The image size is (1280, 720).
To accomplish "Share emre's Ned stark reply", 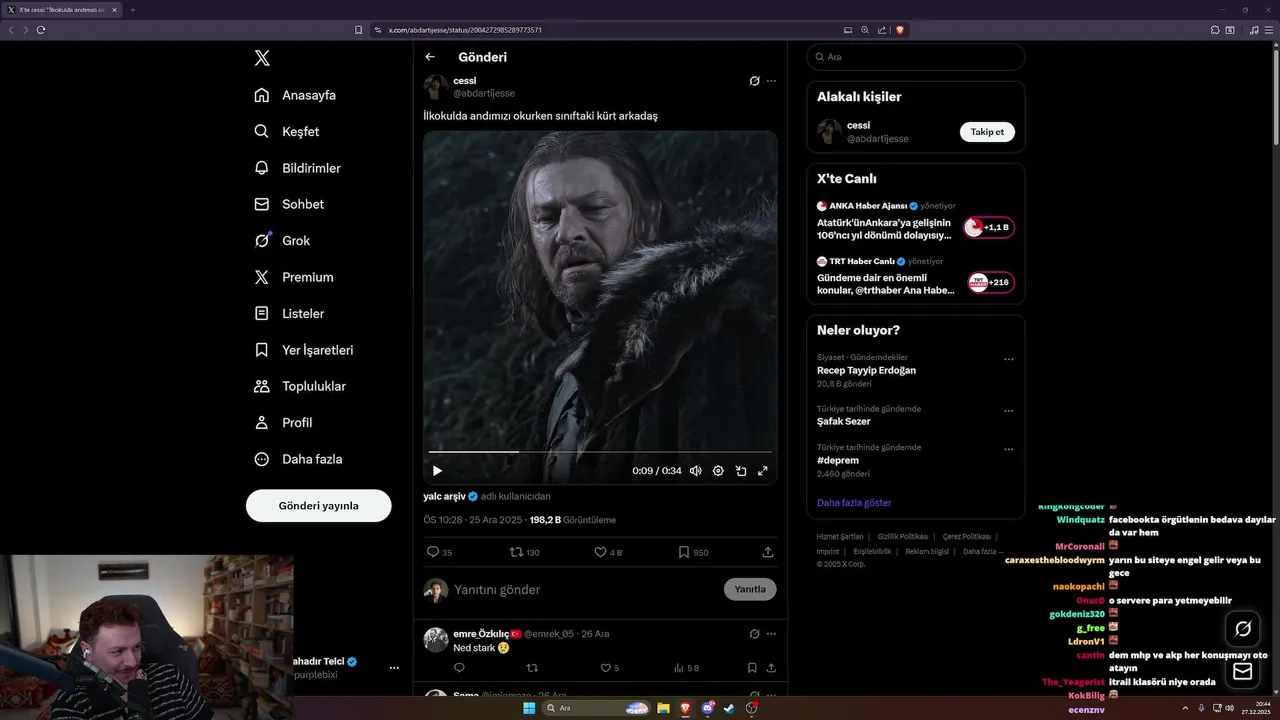I will (x=771, y=668).
